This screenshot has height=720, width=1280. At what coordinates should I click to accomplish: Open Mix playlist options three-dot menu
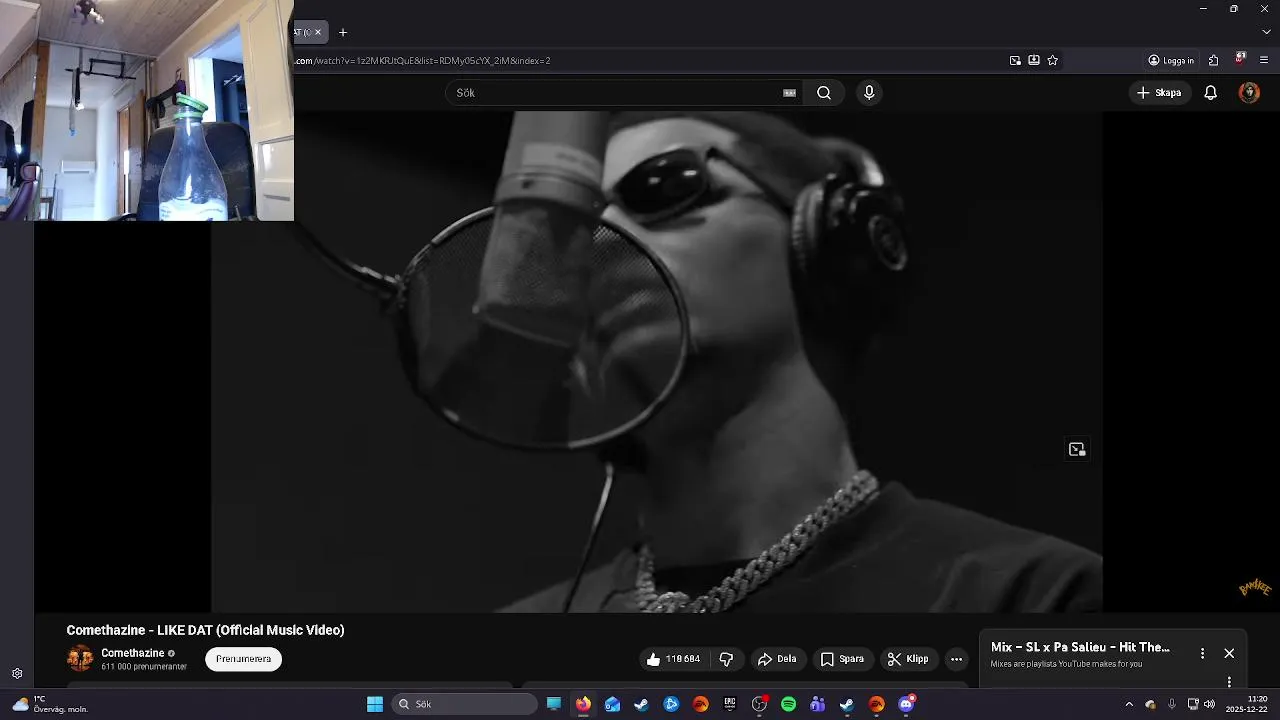1202,653
